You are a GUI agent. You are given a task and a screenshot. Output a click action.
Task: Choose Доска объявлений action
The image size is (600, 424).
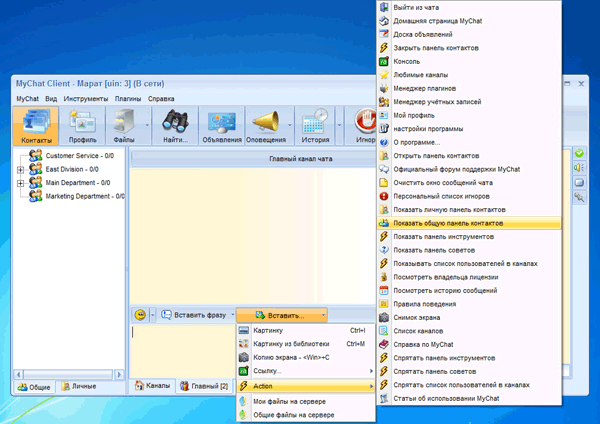[469, 34]
